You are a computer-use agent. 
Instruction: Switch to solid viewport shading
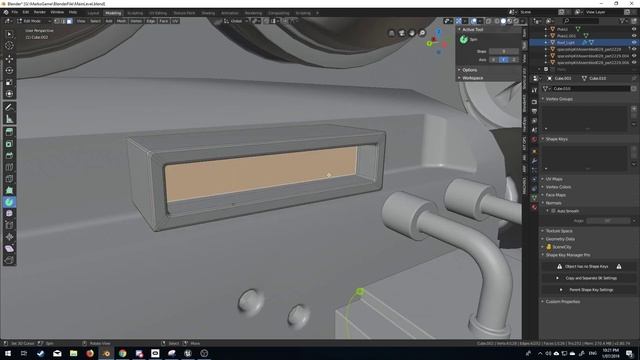(x=503, y=21)
